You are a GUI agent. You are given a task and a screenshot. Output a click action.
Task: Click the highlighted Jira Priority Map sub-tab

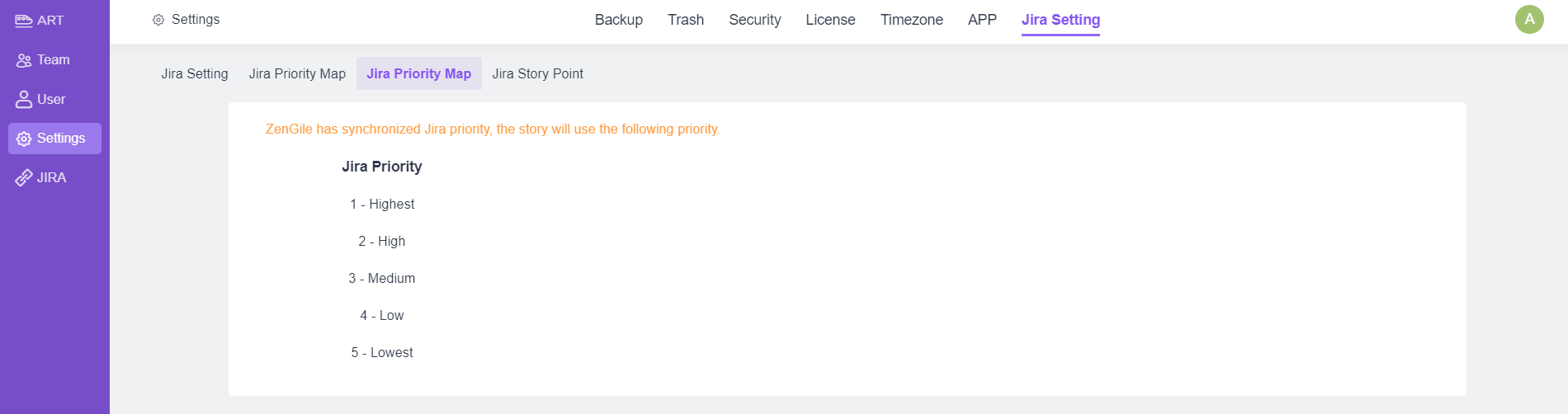[x=418, y=73]
